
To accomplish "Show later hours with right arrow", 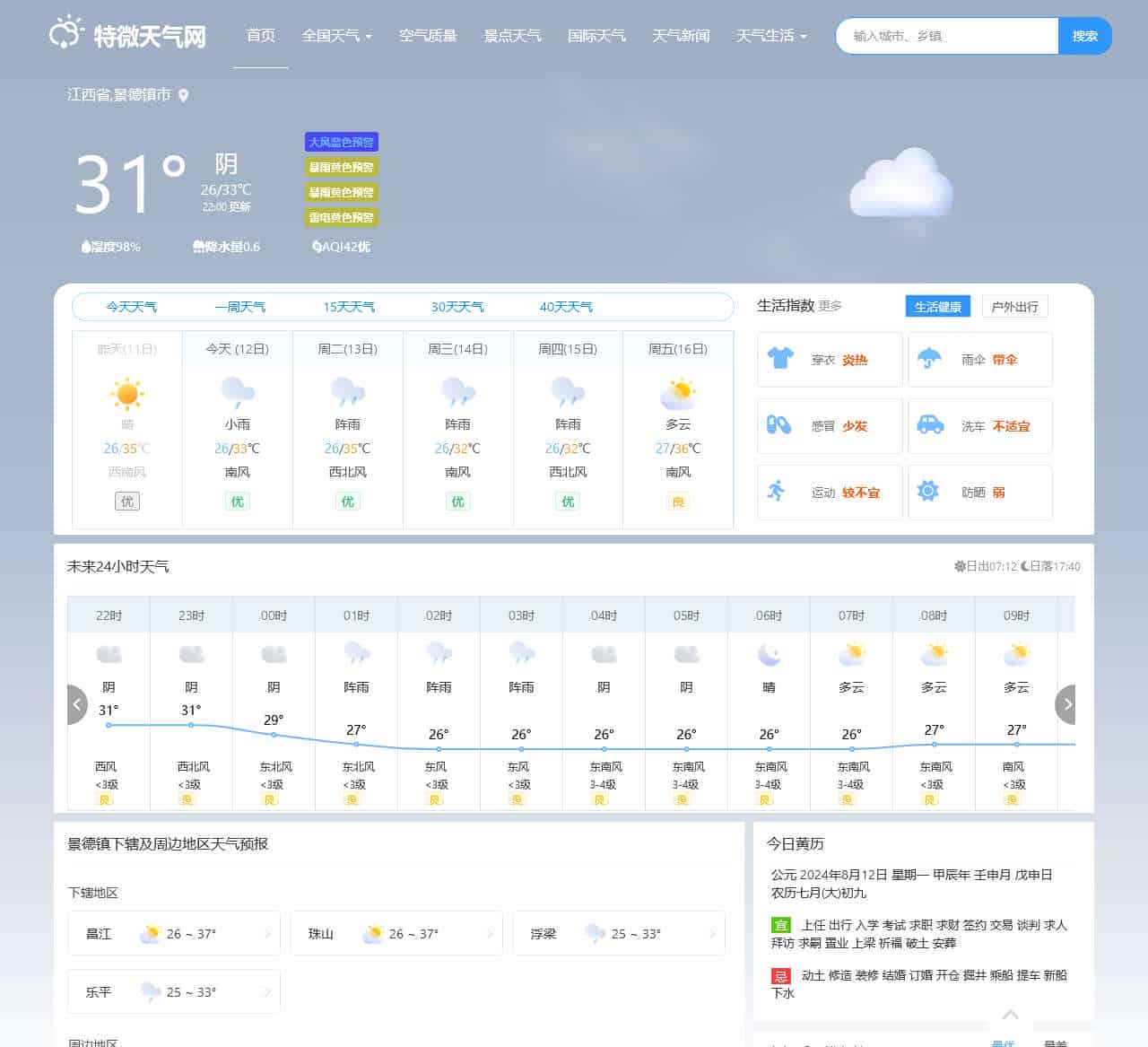I will (x=1065, y=705).
